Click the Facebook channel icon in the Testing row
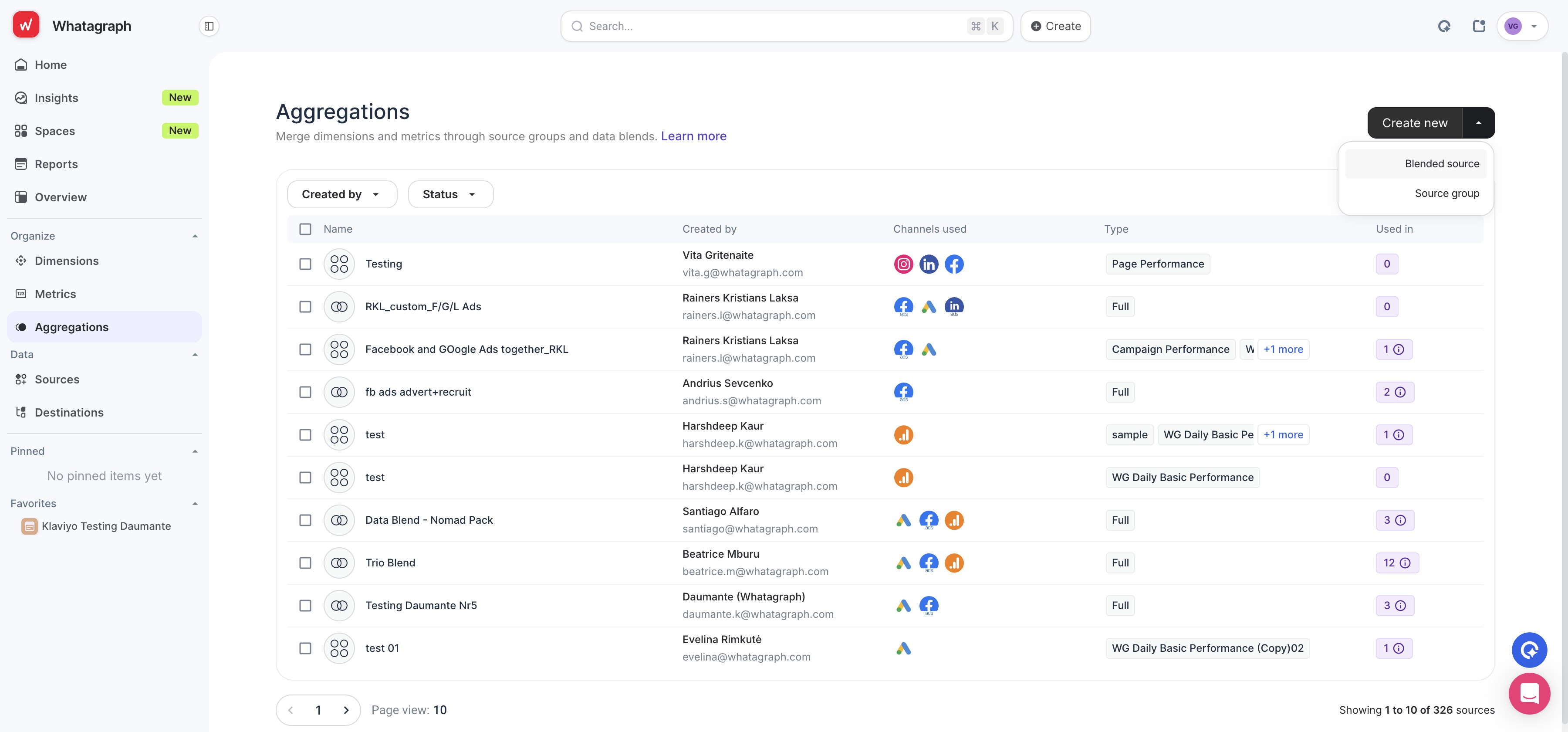This screenshot has height=732, width=1568. coord(954,264)
